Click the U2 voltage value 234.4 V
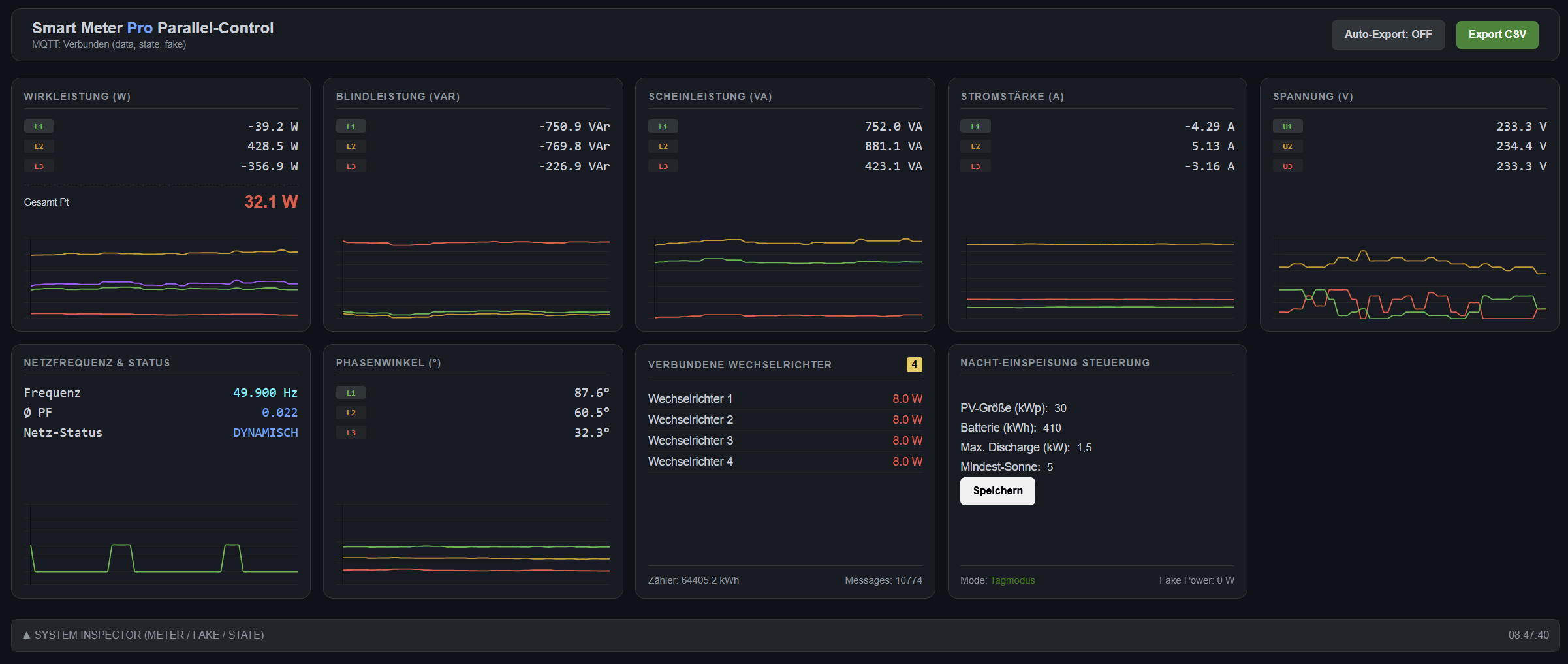 point(1522,146)
